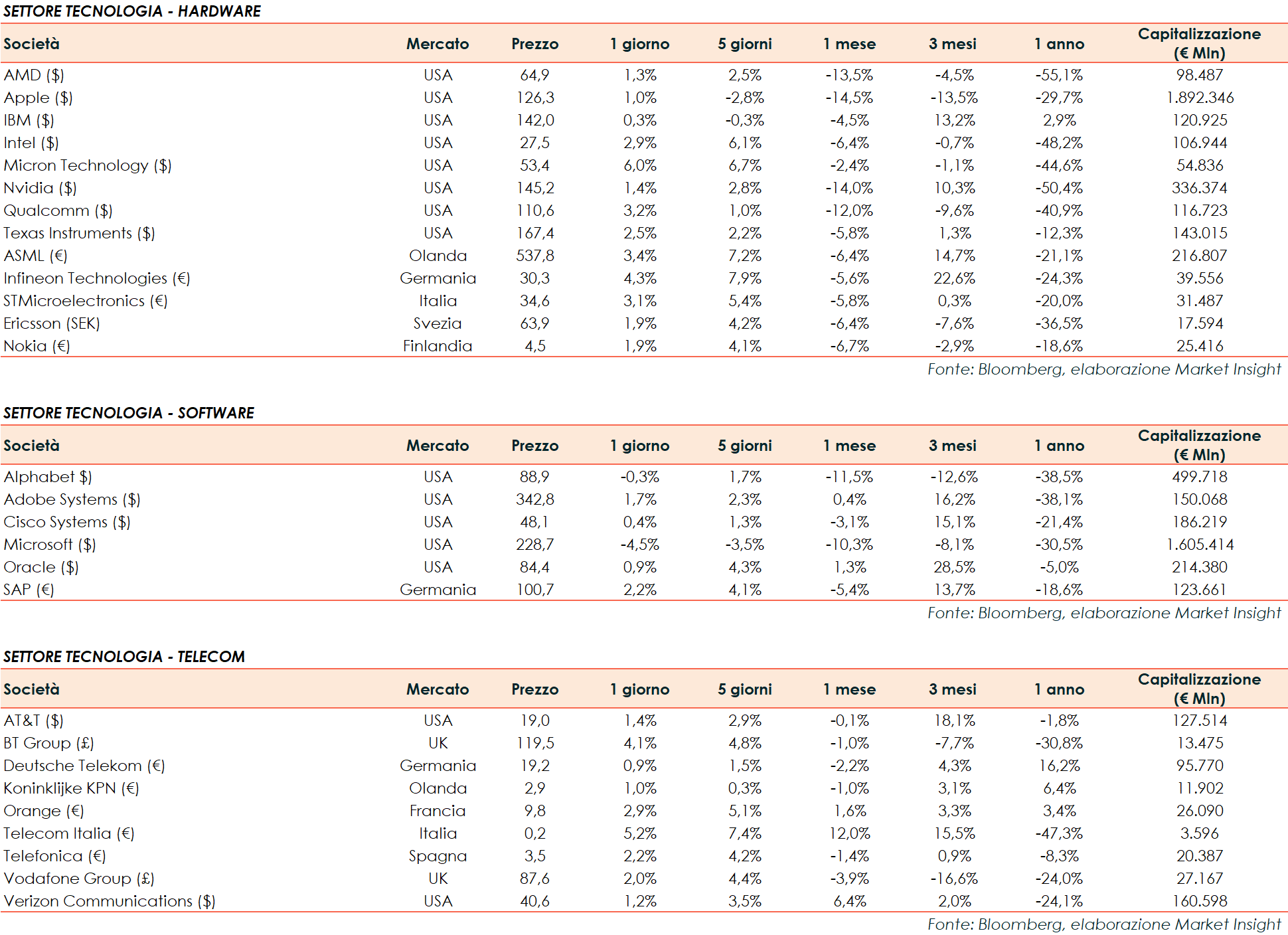This screenshot has height=935, width=1288.
Task: Click the Infineon Technologies (€) company name
Action: tap(97, 278)
